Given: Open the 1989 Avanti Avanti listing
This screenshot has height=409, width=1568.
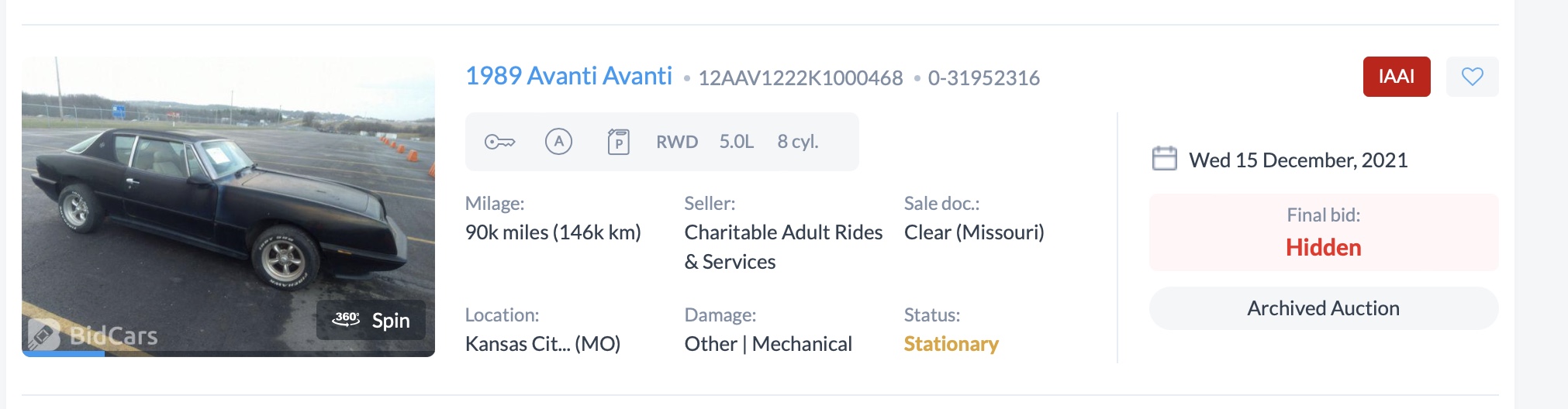Looking at the screenshot, I should pos(568,76).
